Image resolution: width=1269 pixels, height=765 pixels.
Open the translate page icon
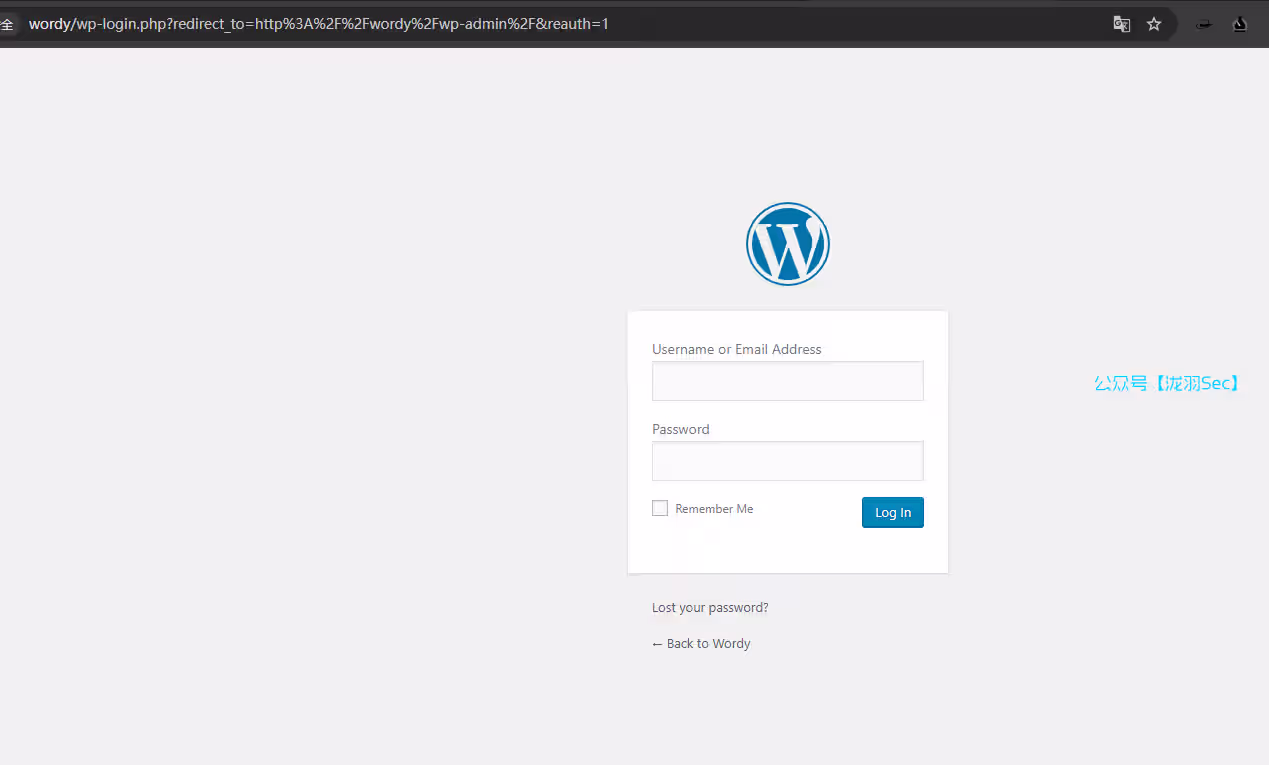pyautogui.click(x=1122, y=24)
